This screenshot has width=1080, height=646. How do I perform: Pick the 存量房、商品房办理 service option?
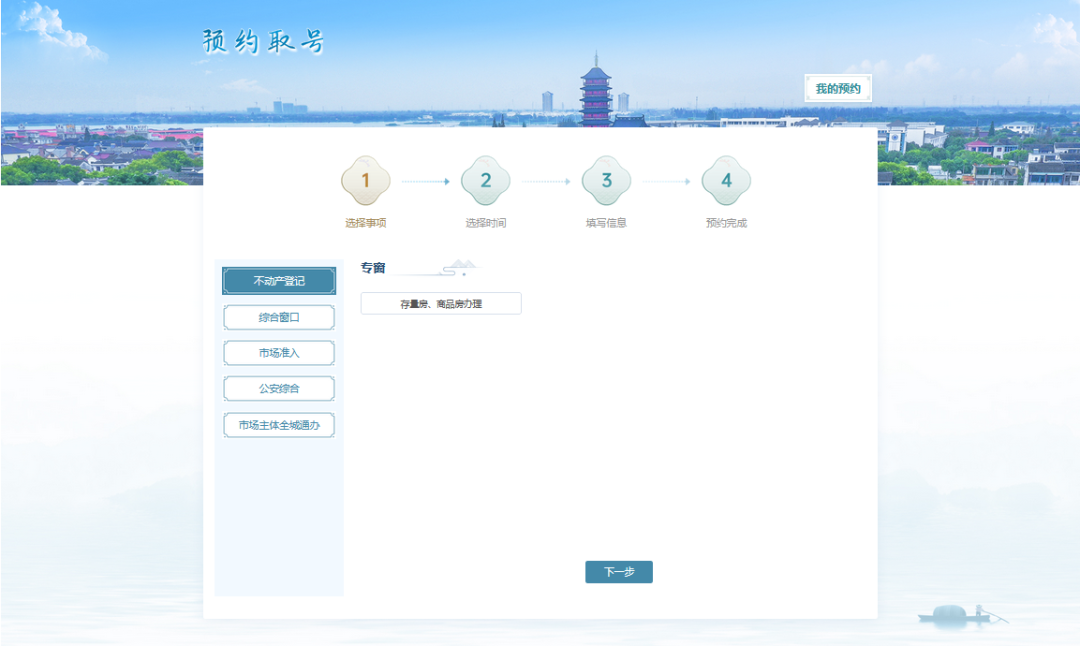tap(441, 304)
